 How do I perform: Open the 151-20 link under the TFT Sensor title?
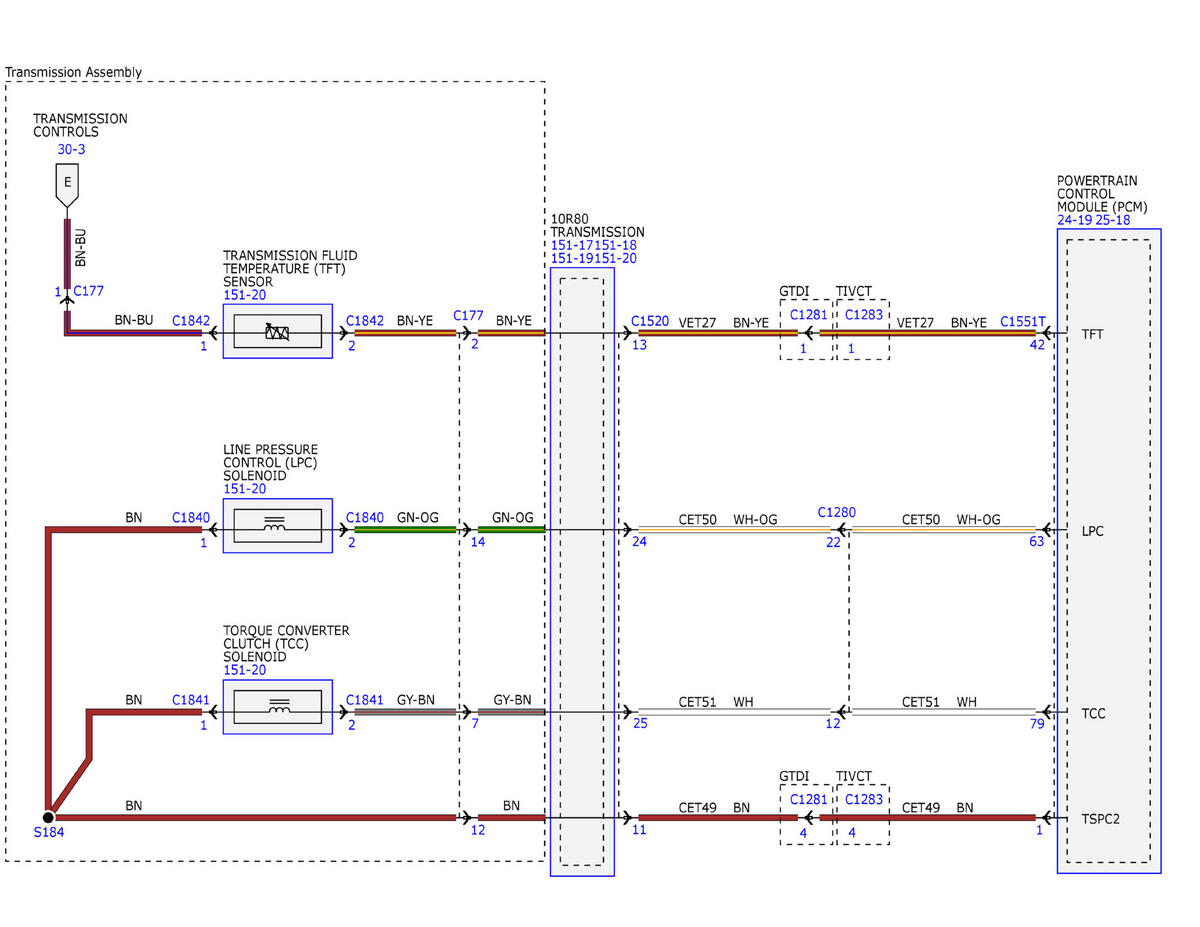tap(244, 295)
